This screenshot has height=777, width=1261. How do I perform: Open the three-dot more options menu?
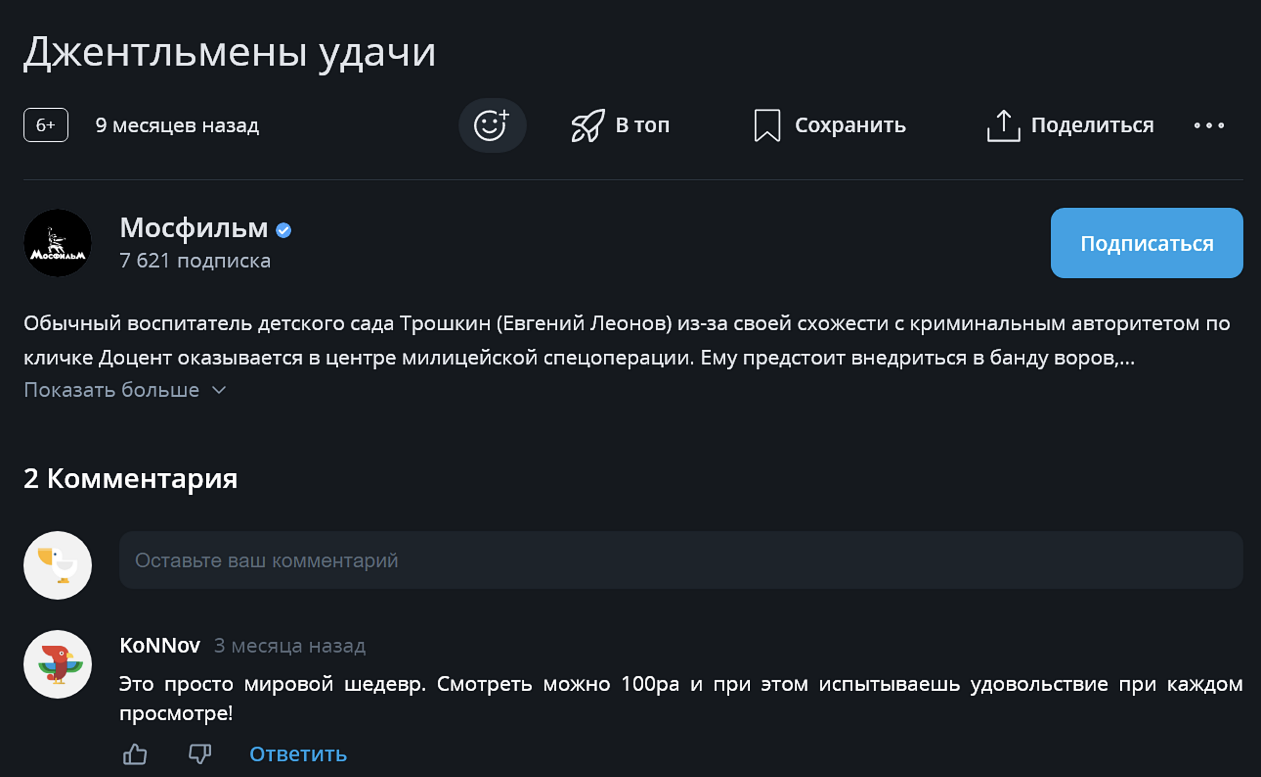[1209, 125]
